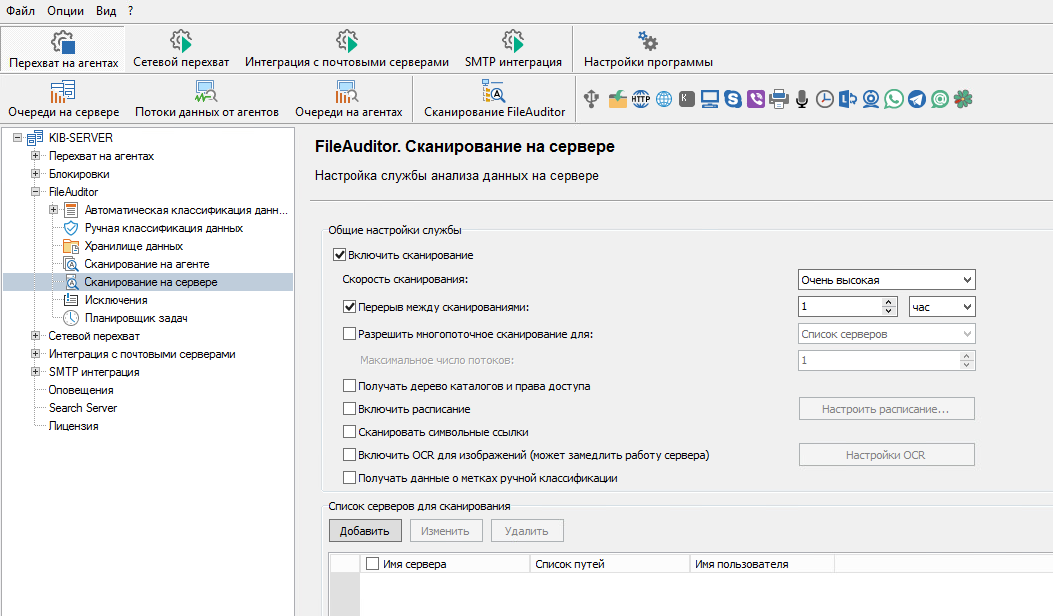The width and height of the screenshot is (1053, 616).
Task: Enable Включить OCR для изображений checkbox
Action: point(349,455)
